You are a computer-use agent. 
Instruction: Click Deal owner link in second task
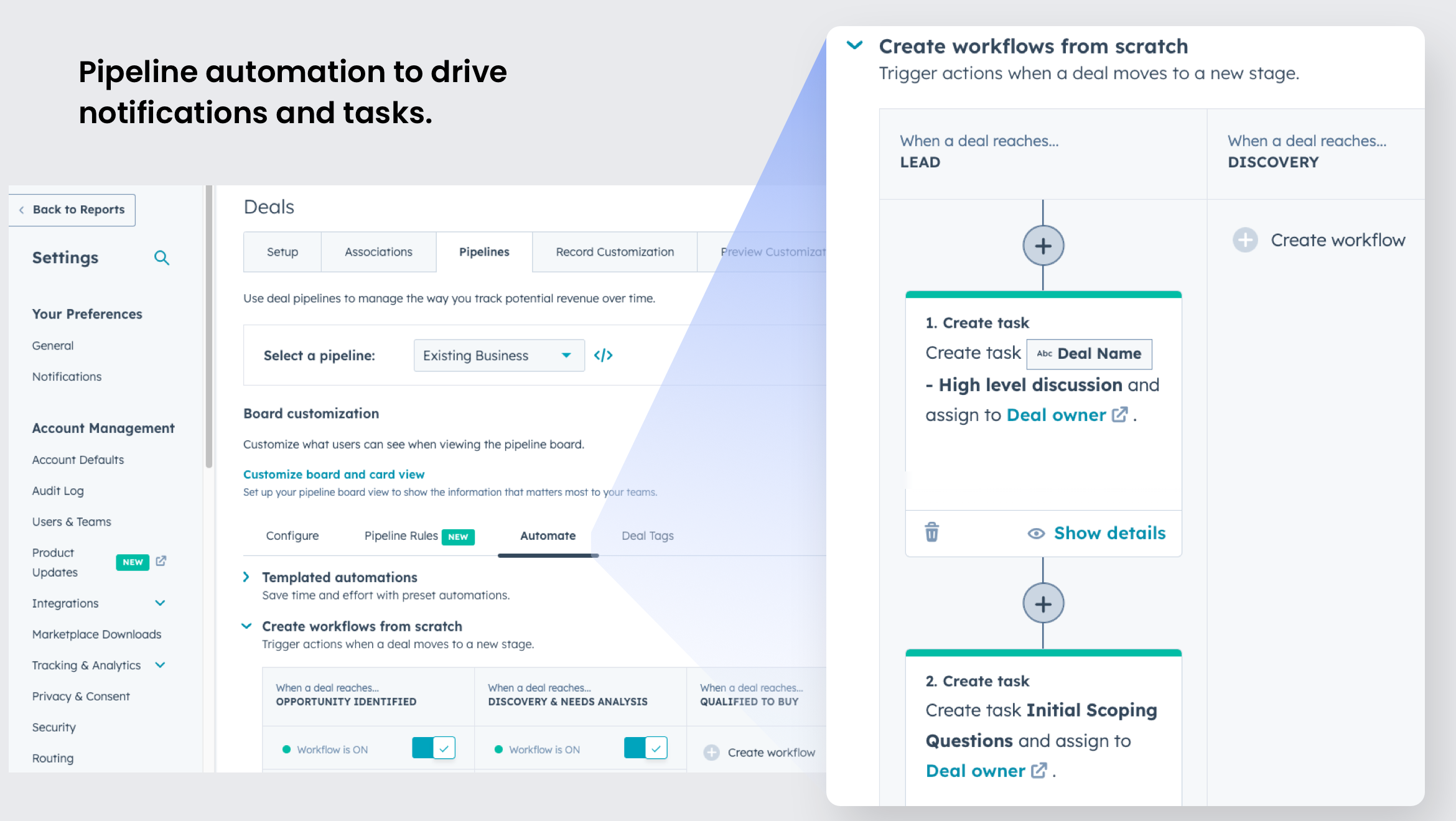(975, 771)
